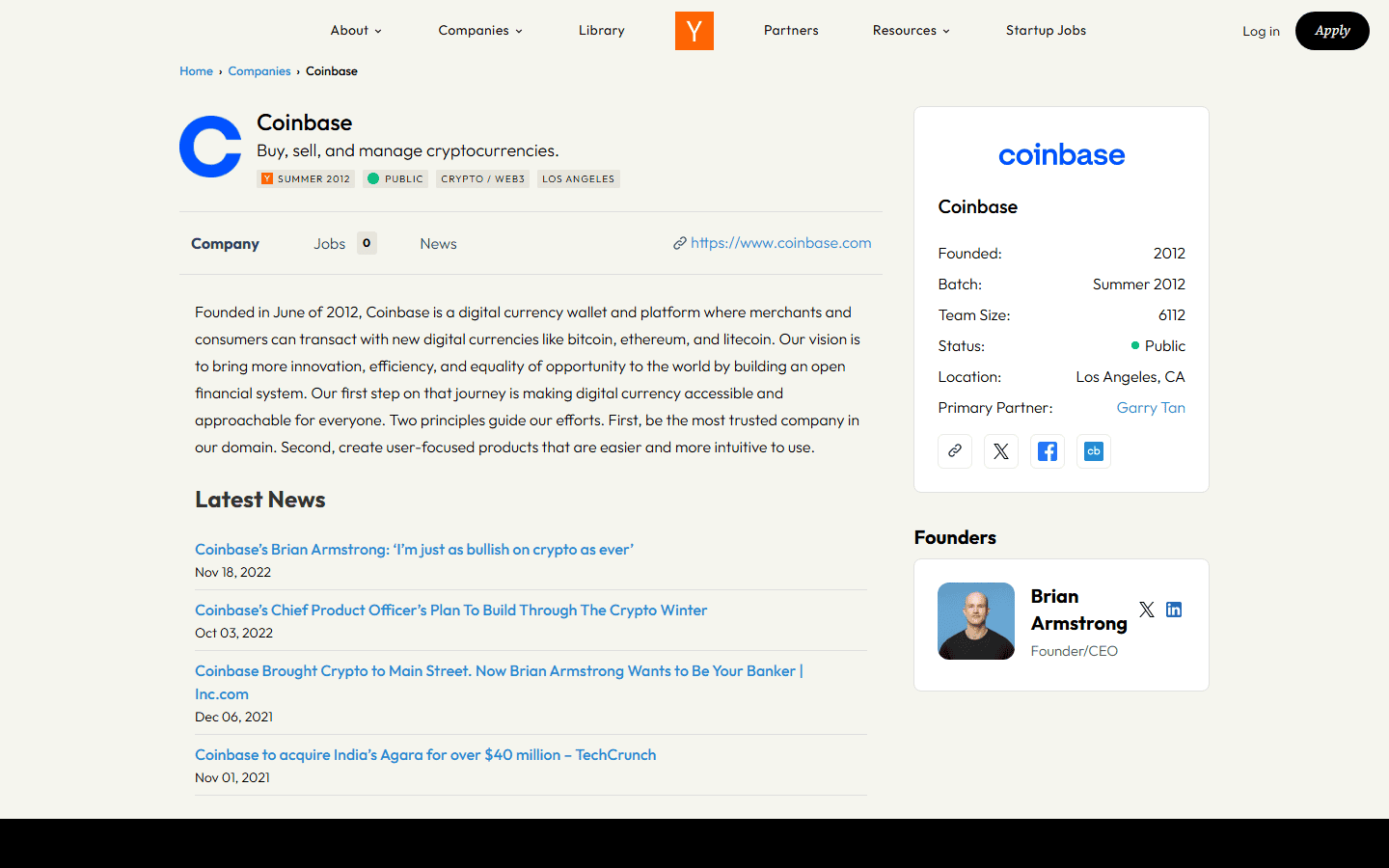Open the Partners page
The width and height of the screenshot is (1389, 868).
click(x=791, y=31)
